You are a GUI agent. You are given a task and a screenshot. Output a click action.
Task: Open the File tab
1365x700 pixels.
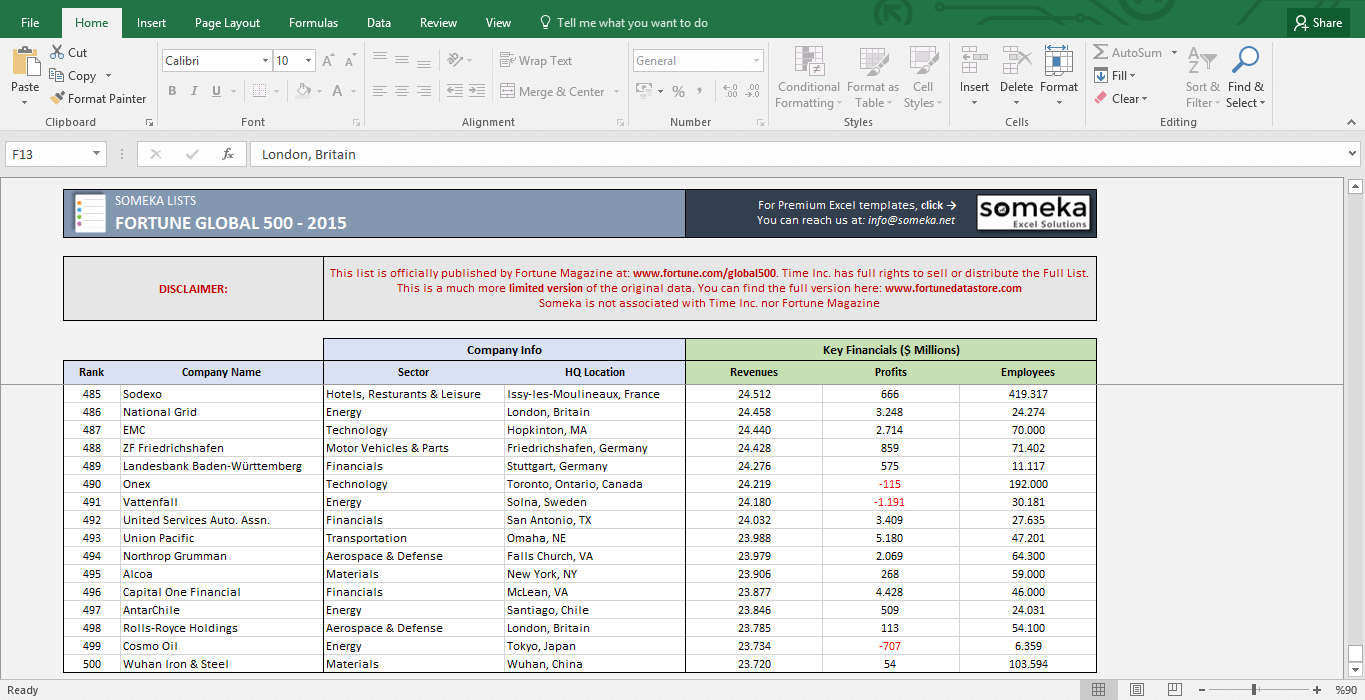30,22
